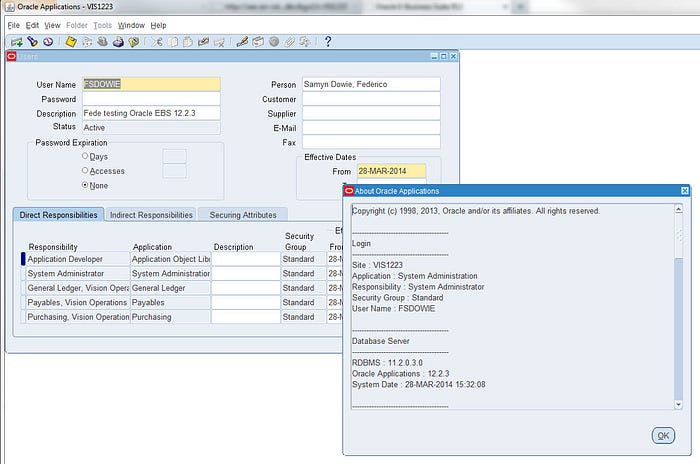Select the Accesses password expiration option

click(85, 171)
